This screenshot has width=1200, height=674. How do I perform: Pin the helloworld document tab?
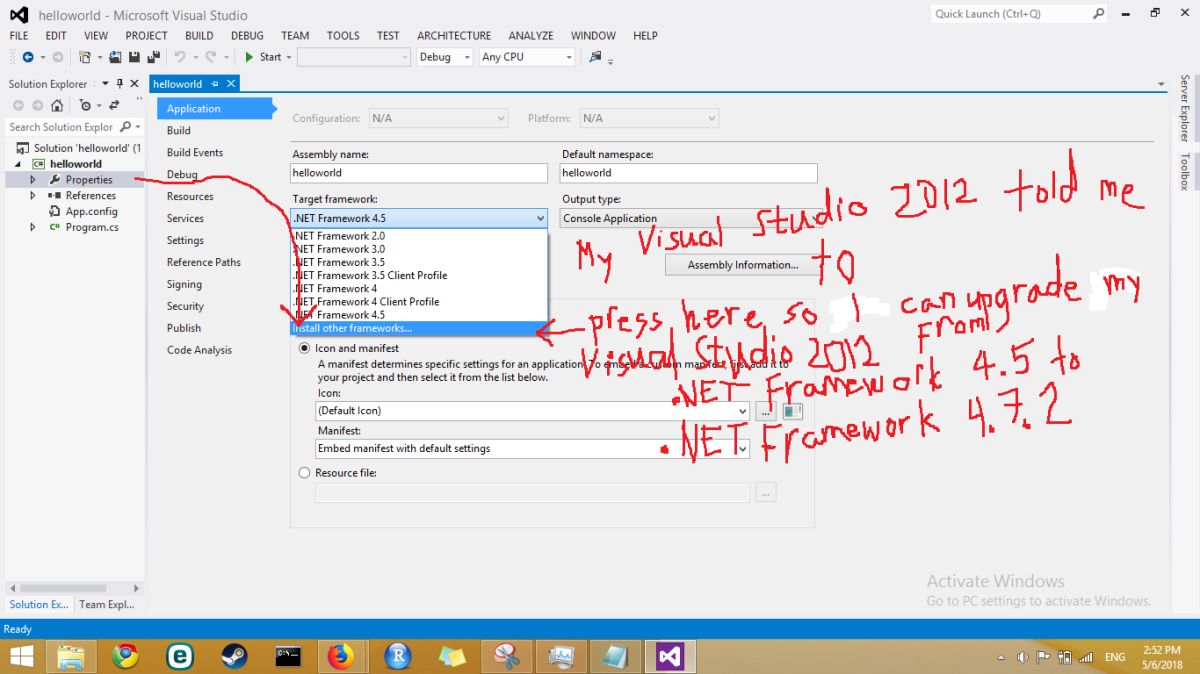coord(215,84)
